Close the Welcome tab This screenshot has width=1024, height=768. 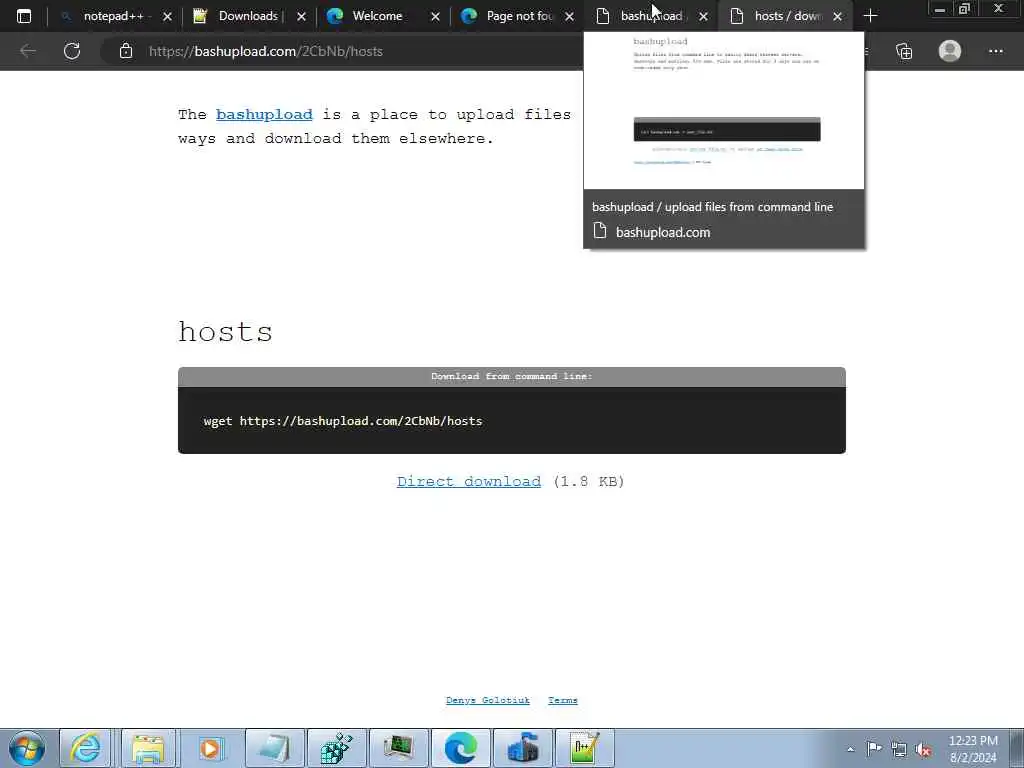[435, 16]
